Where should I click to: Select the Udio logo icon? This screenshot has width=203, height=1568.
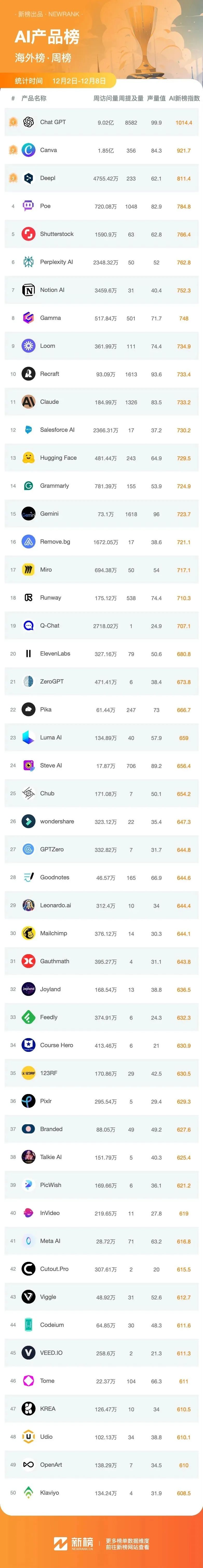click(28, 1437)
